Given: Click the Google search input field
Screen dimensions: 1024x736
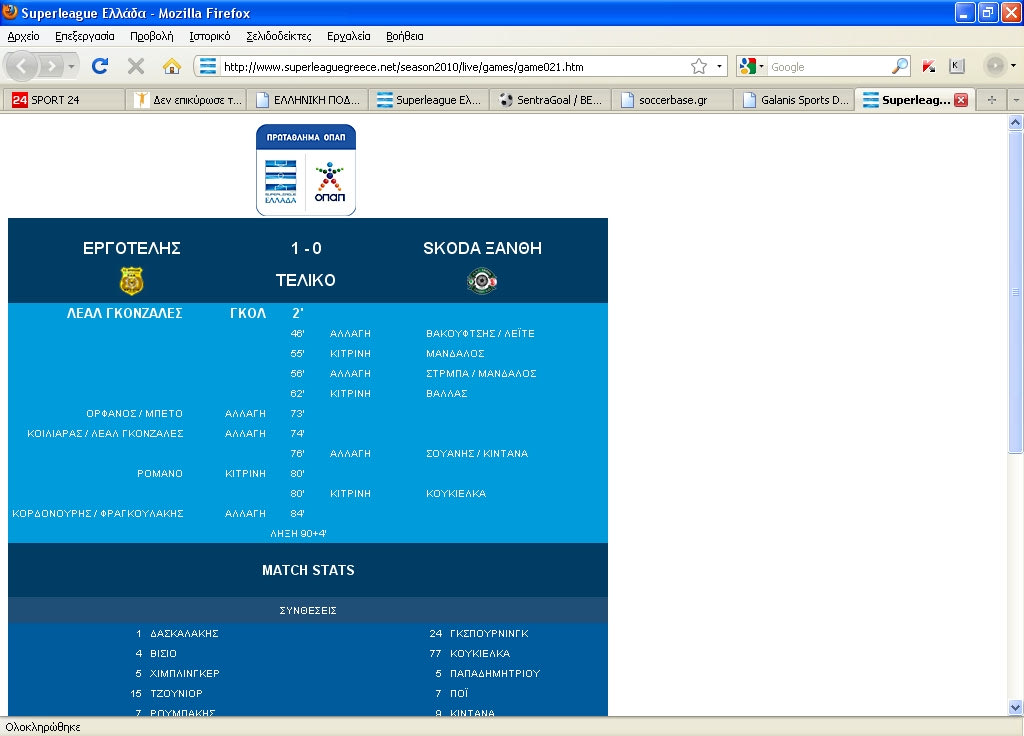Looking at the screenshot, I should (x=828, y=67).
